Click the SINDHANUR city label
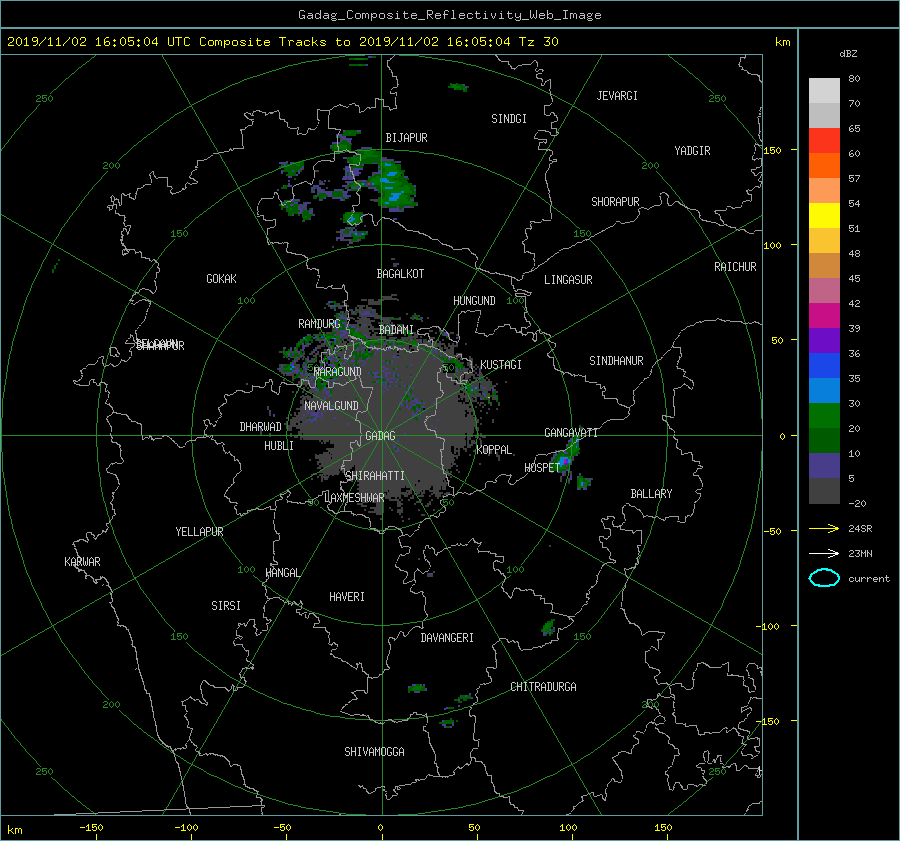900x841 pixels. [616, 361]
